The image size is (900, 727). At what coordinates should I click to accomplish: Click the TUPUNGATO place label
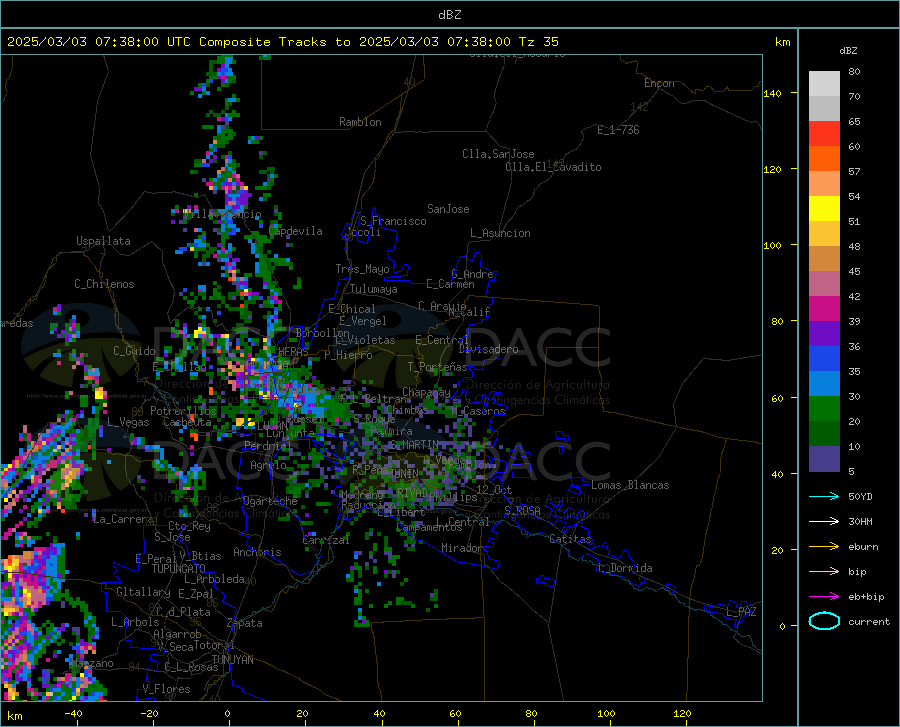pyautogui.click(x=179, y=569)
